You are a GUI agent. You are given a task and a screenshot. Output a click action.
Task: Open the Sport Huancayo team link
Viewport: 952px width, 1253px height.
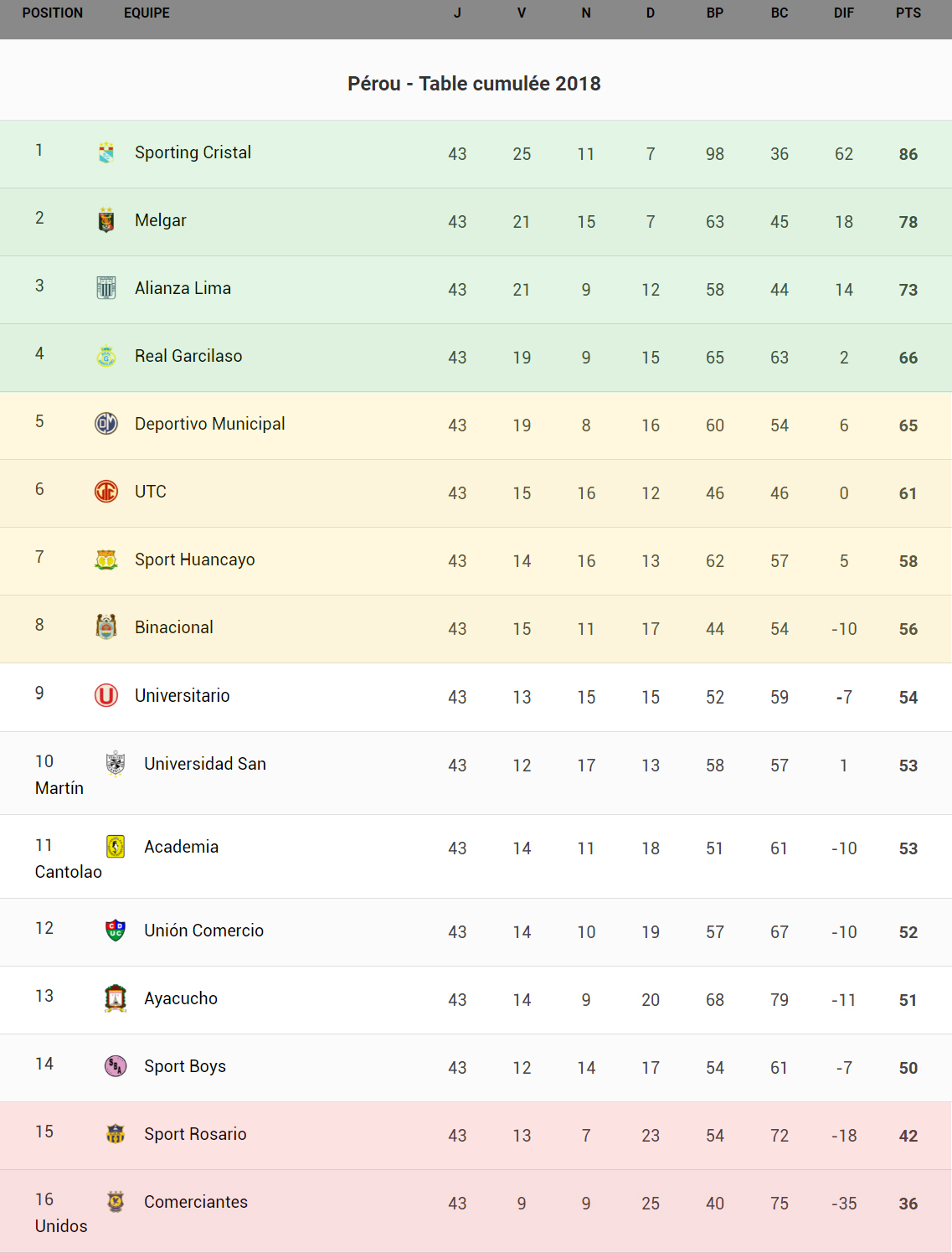coord(194,559)
